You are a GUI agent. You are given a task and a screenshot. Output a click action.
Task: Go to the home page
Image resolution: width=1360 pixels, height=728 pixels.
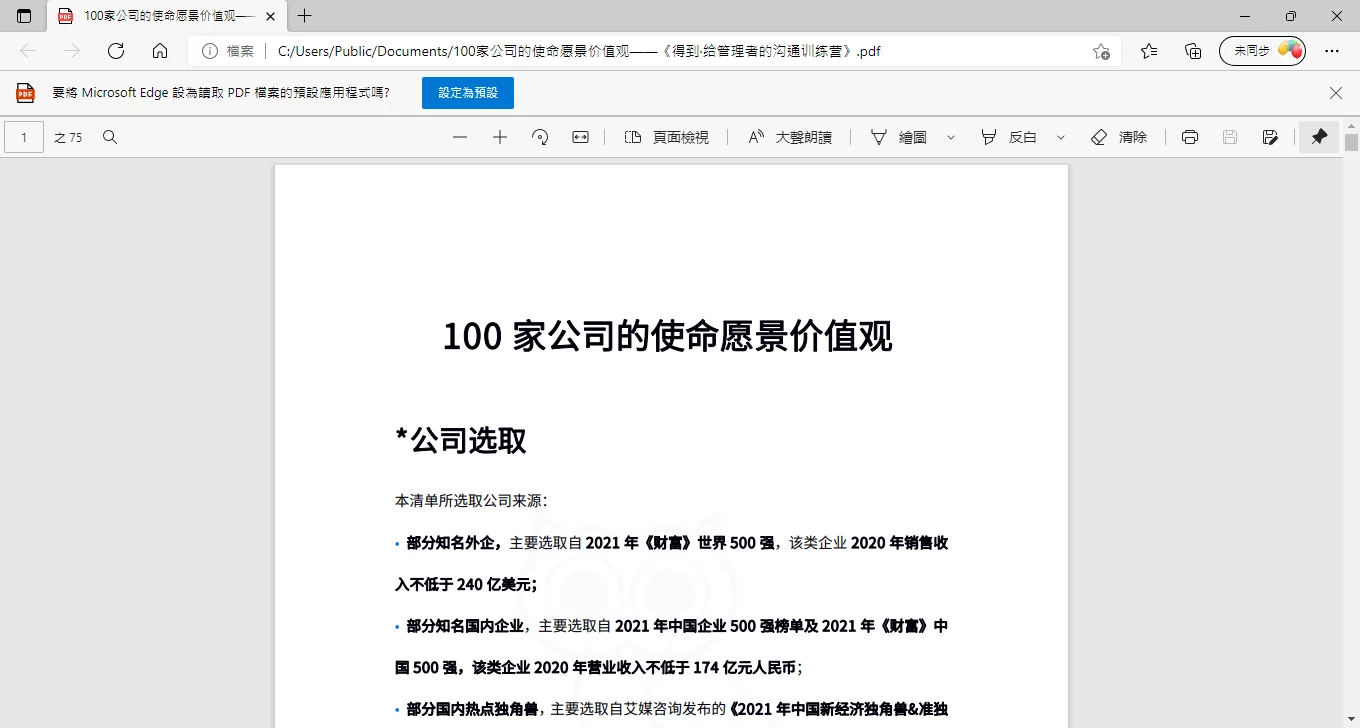tap(160, 51)
